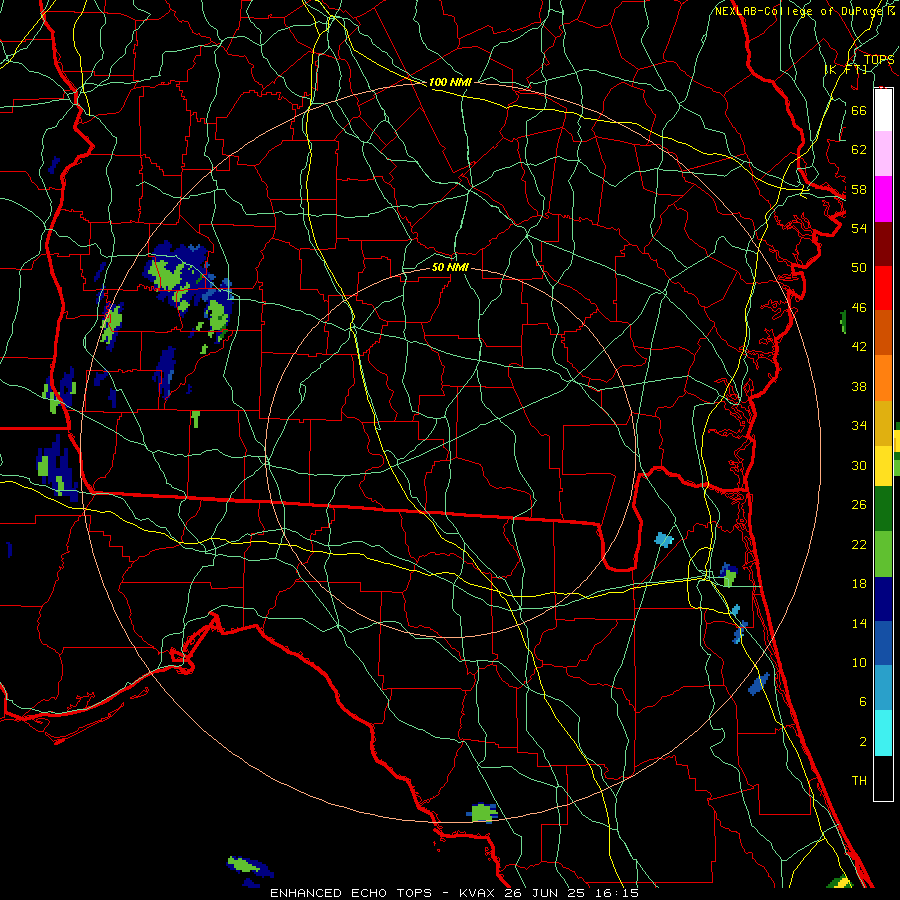The image size is (900, 900).
Task: Click the legend value "6"
Action: [862, 702]
